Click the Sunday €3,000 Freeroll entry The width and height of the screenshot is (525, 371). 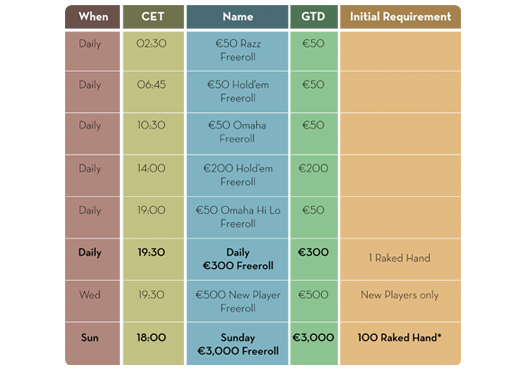coord(237,344)
